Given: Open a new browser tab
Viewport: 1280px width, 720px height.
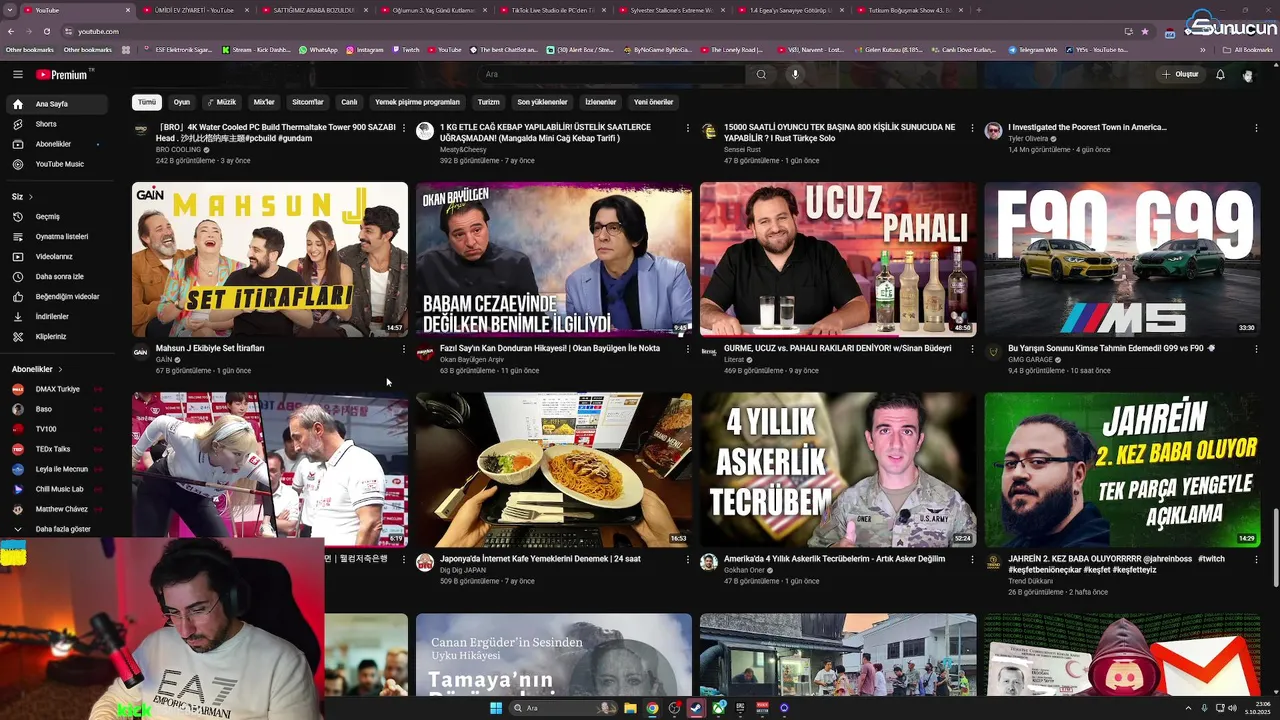Looking at the screenshot, I should coord(978,10).
